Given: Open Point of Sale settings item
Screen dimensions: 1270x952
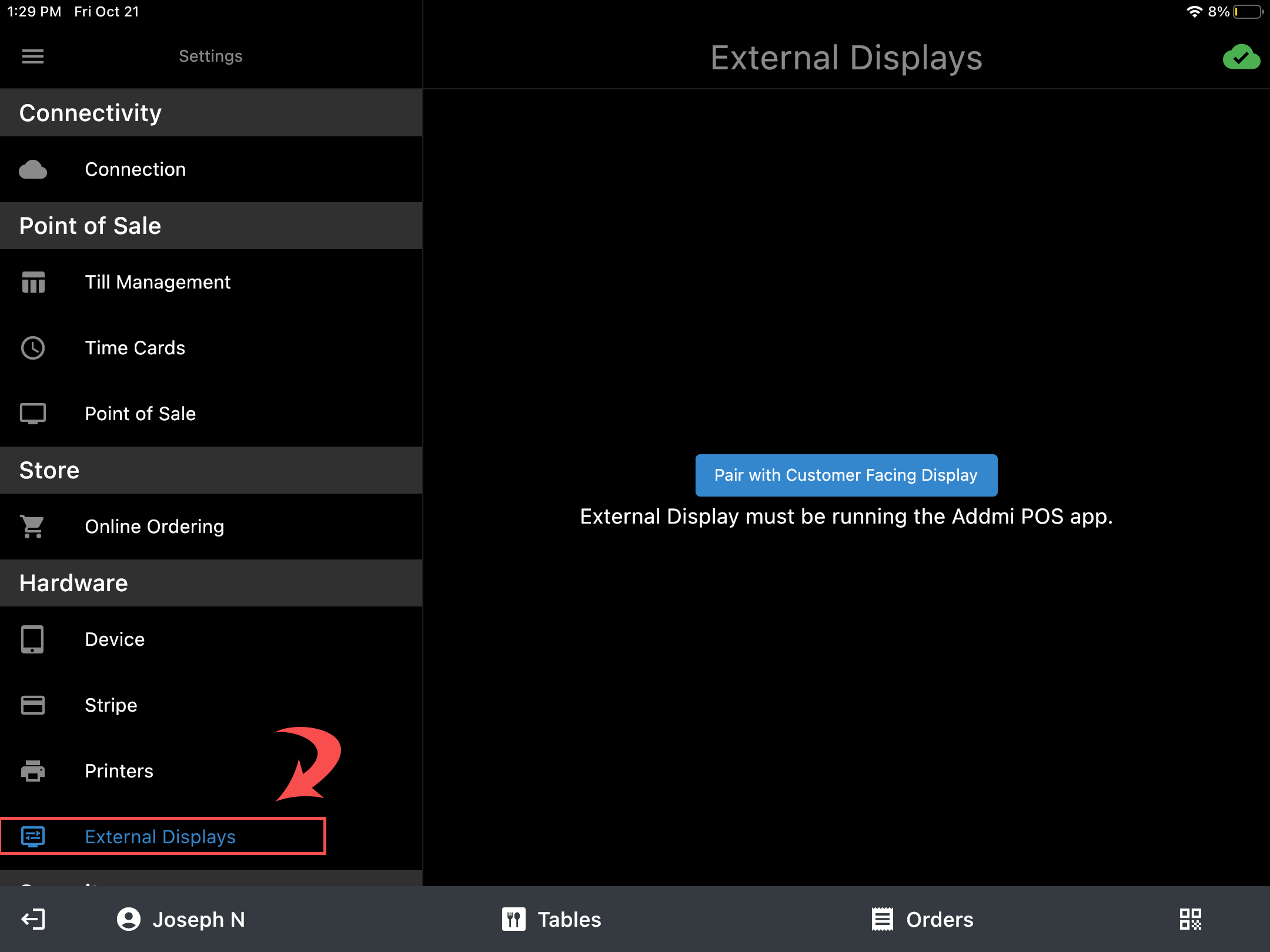Looking at the screenshot, I should point(140,414).
